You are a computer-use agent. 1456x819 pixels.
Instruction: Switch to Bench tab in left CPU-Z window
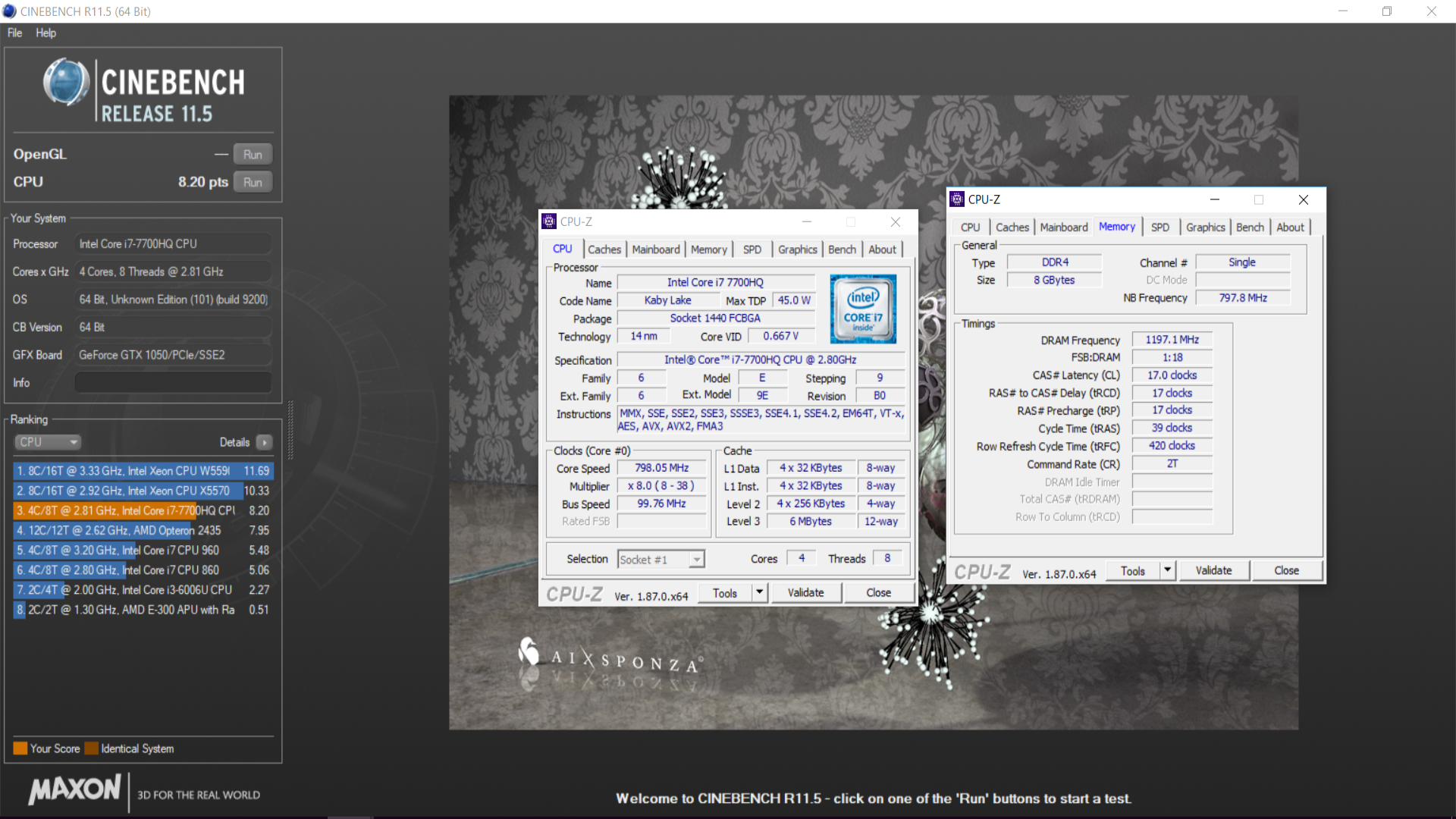pyautogui.click(x=842, y=249)
